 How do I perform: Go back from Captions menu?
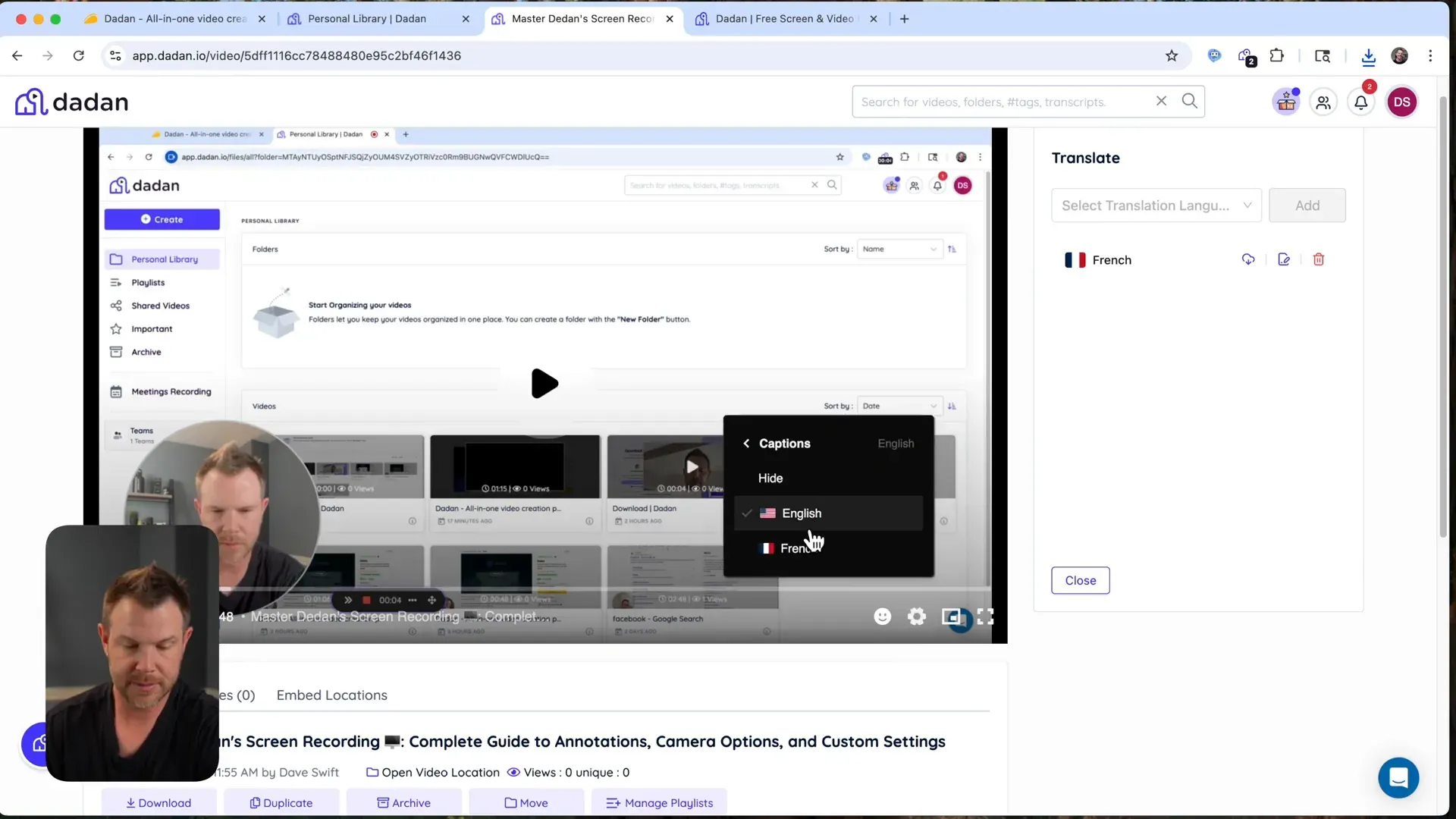[746, 443]
